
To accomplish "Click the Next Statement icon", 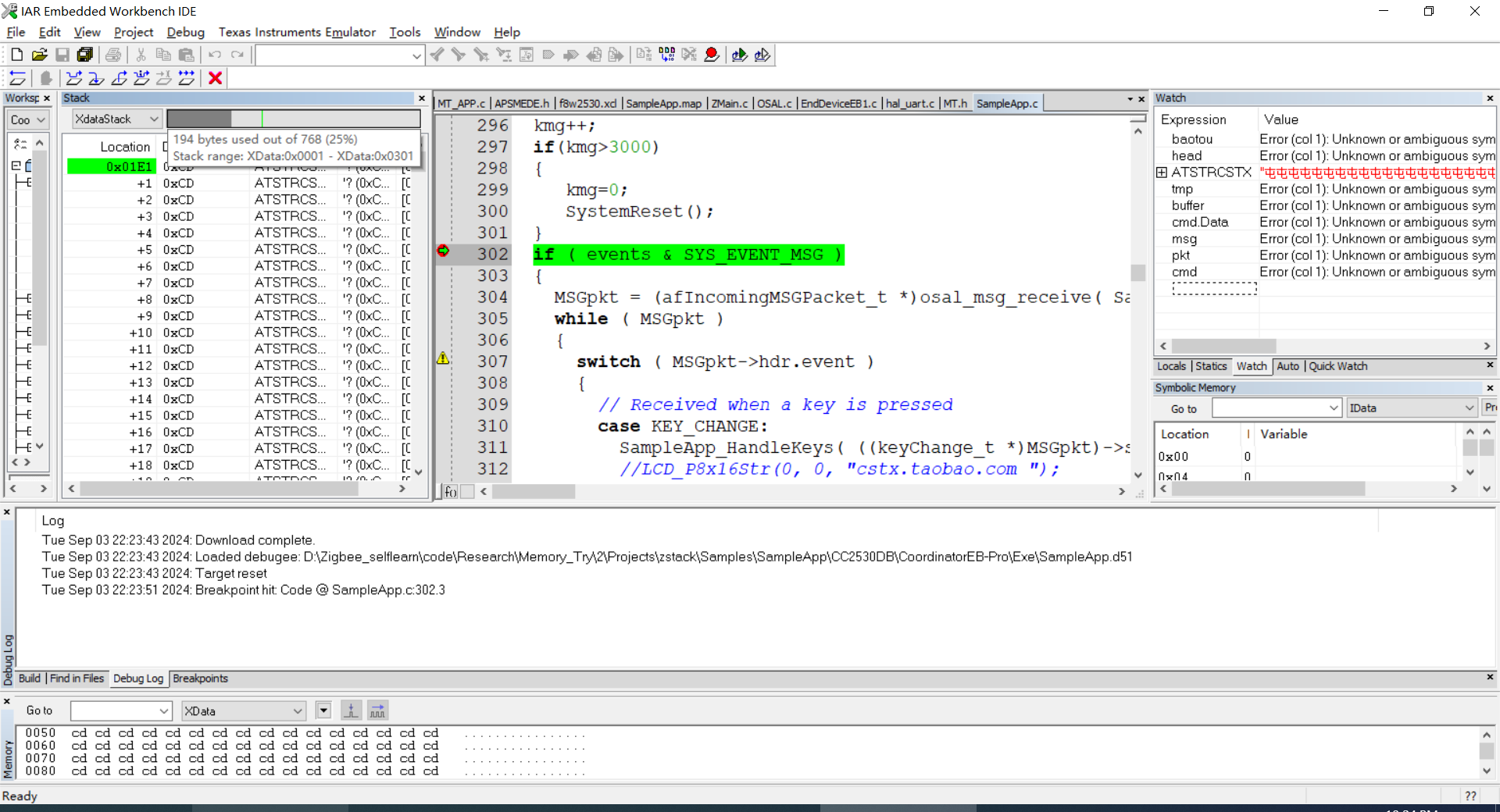I will pos(141,78).
